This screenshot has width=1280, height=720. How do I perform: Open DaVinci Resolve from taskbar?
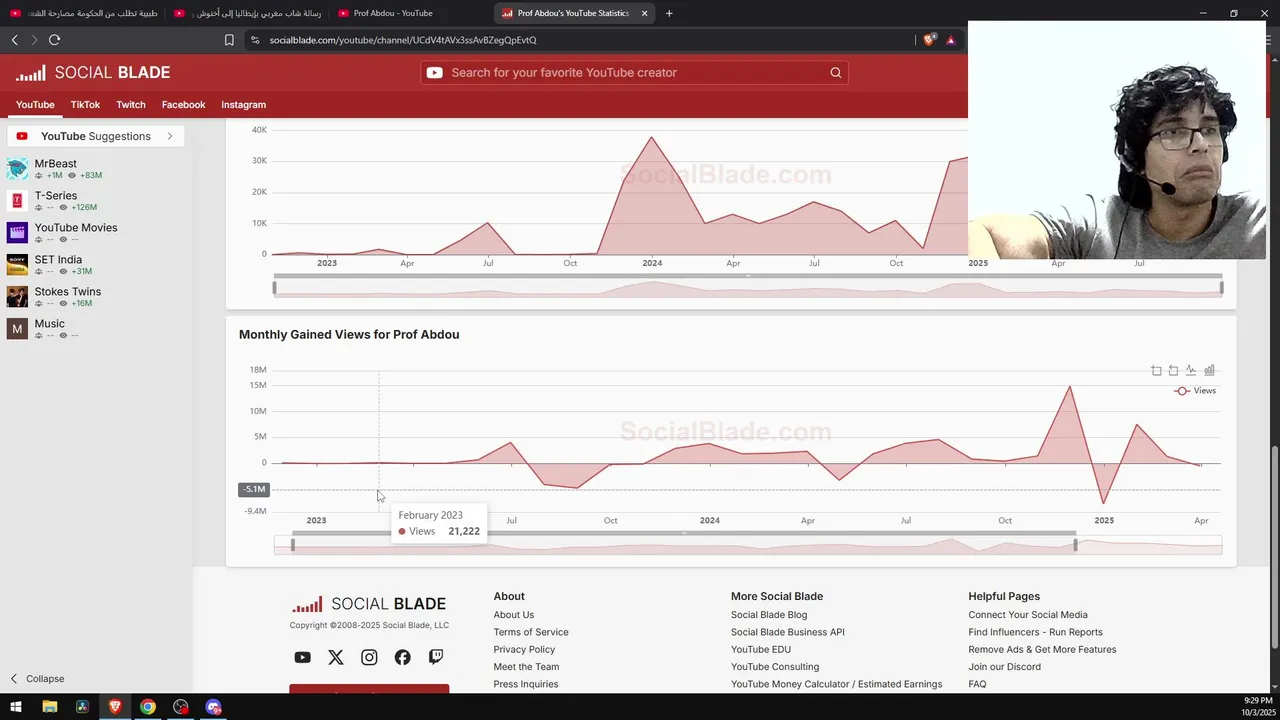pos(82,707)
